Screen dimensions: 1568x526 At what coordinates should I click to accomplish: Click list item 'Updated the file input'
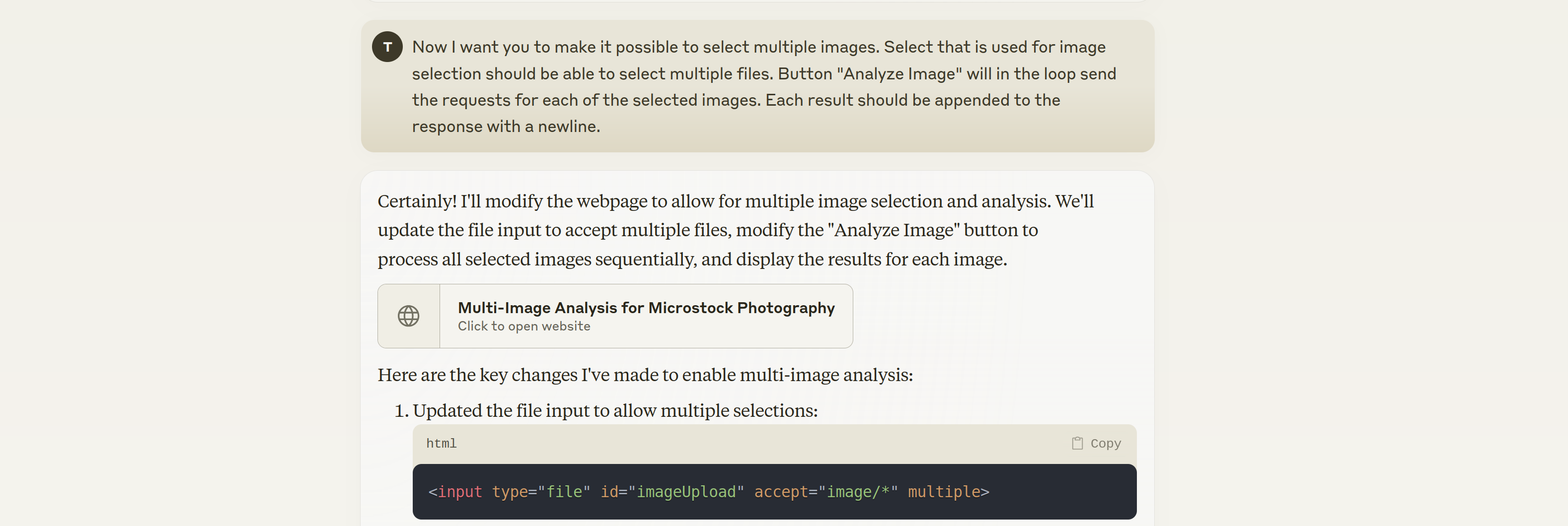615,410
